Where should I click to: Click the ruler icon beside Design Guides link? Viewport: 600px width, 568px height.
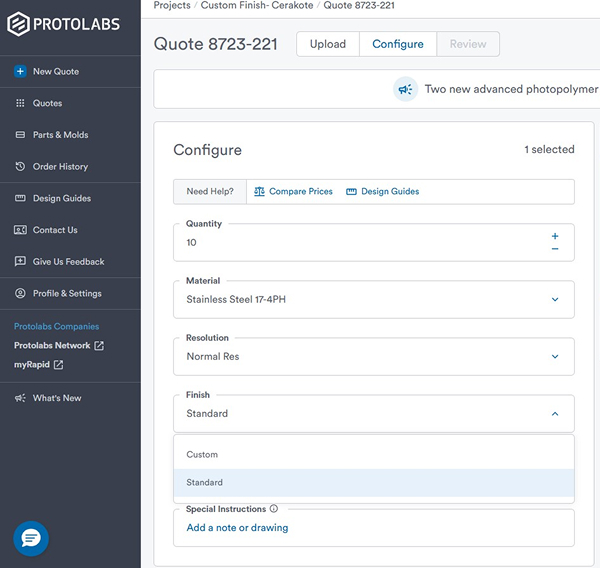(x=351, y=191)
